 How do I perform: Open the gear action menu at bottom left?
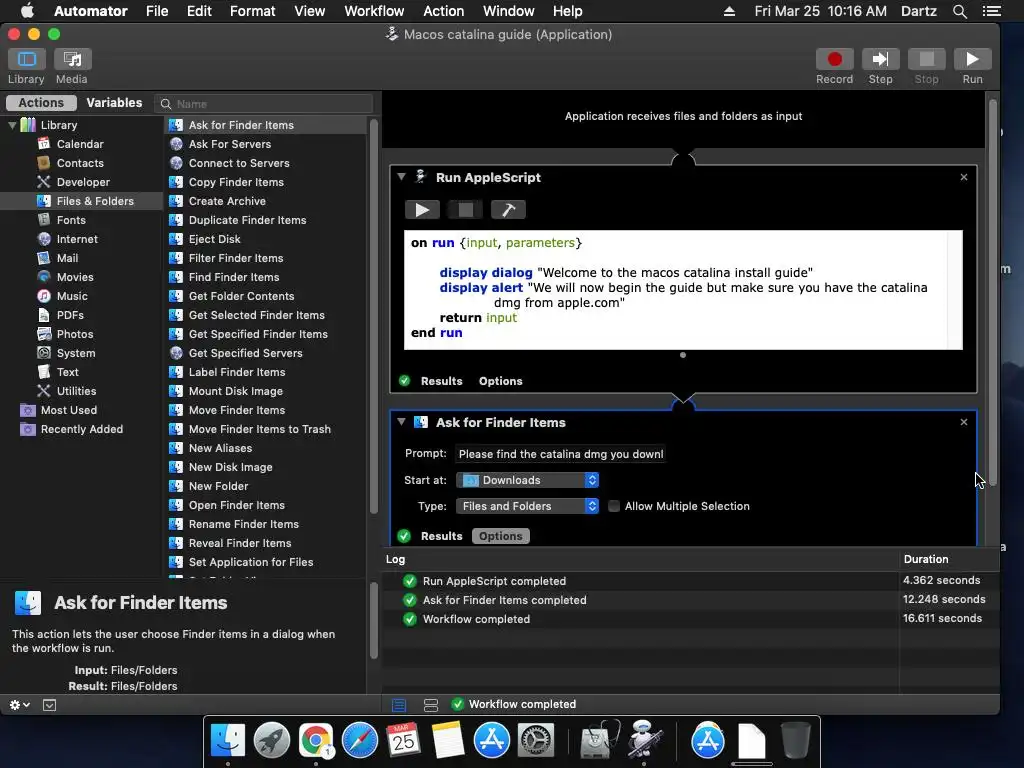click(19, 705)
